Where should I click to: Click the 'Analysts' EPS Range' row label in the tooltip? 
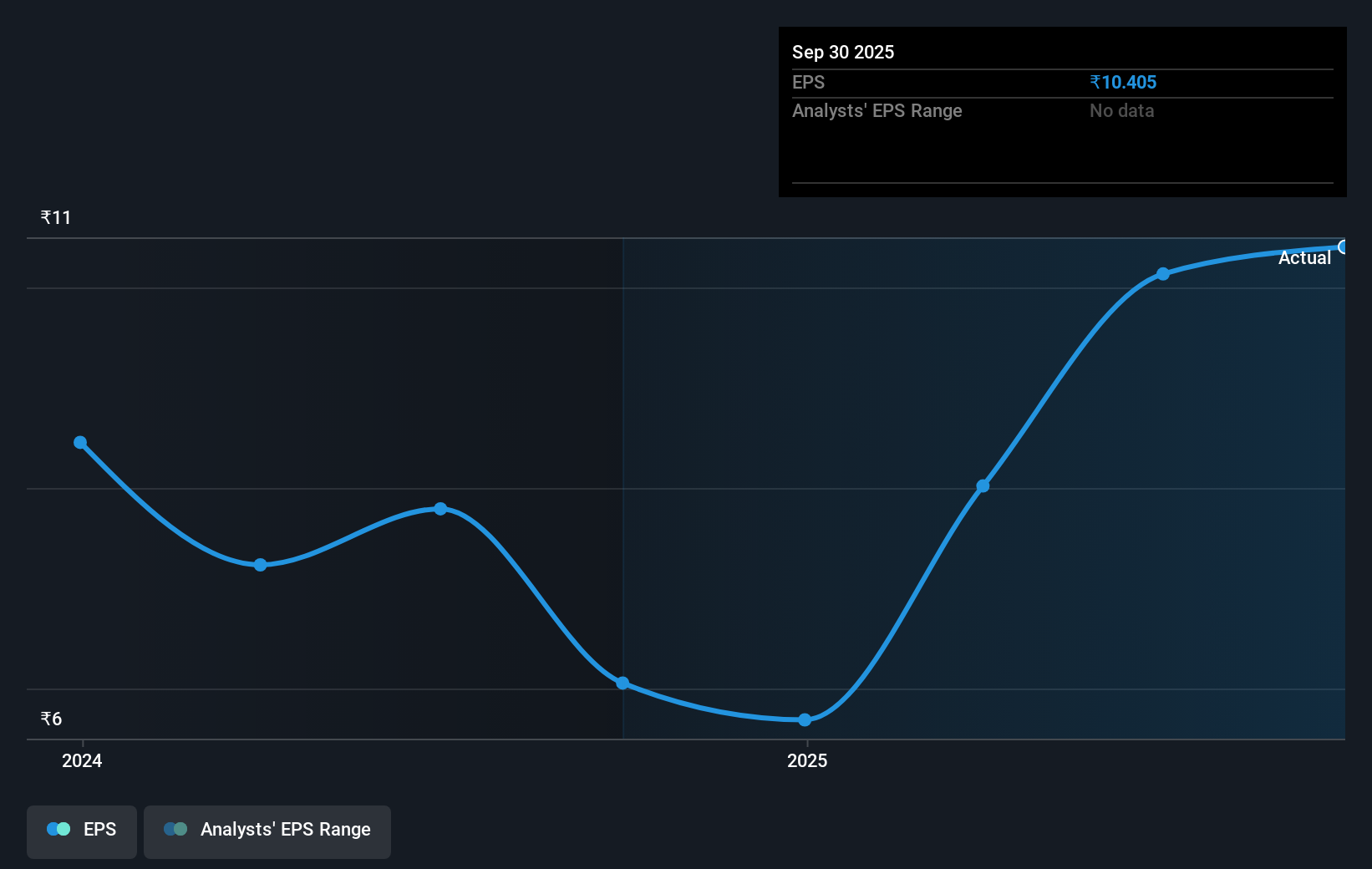[877, 110]
